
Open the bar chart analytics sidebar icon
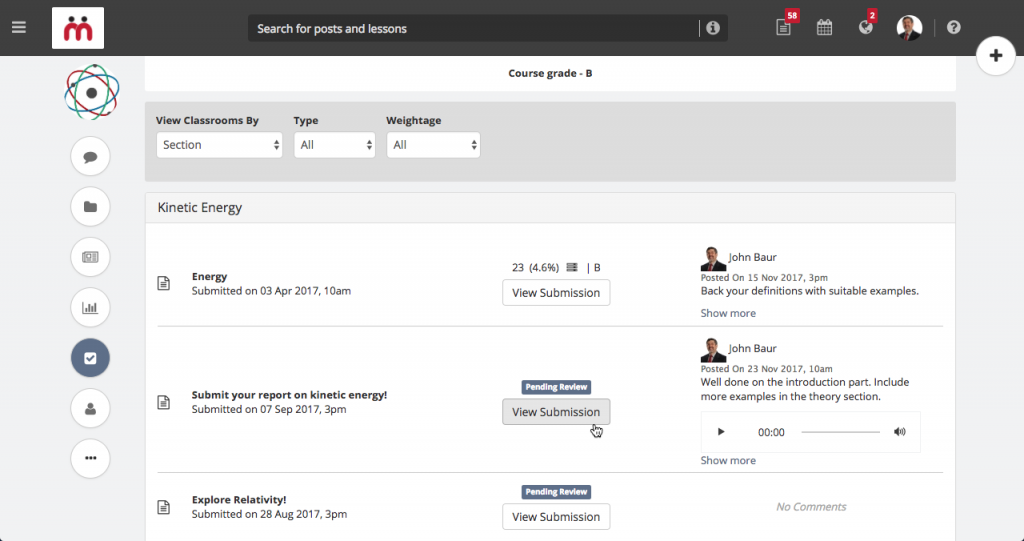tap(91, 308)
